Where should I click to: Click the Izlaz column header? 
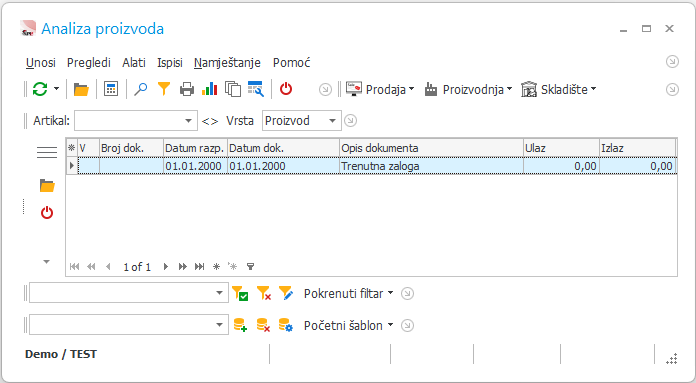tap(637, 148)
